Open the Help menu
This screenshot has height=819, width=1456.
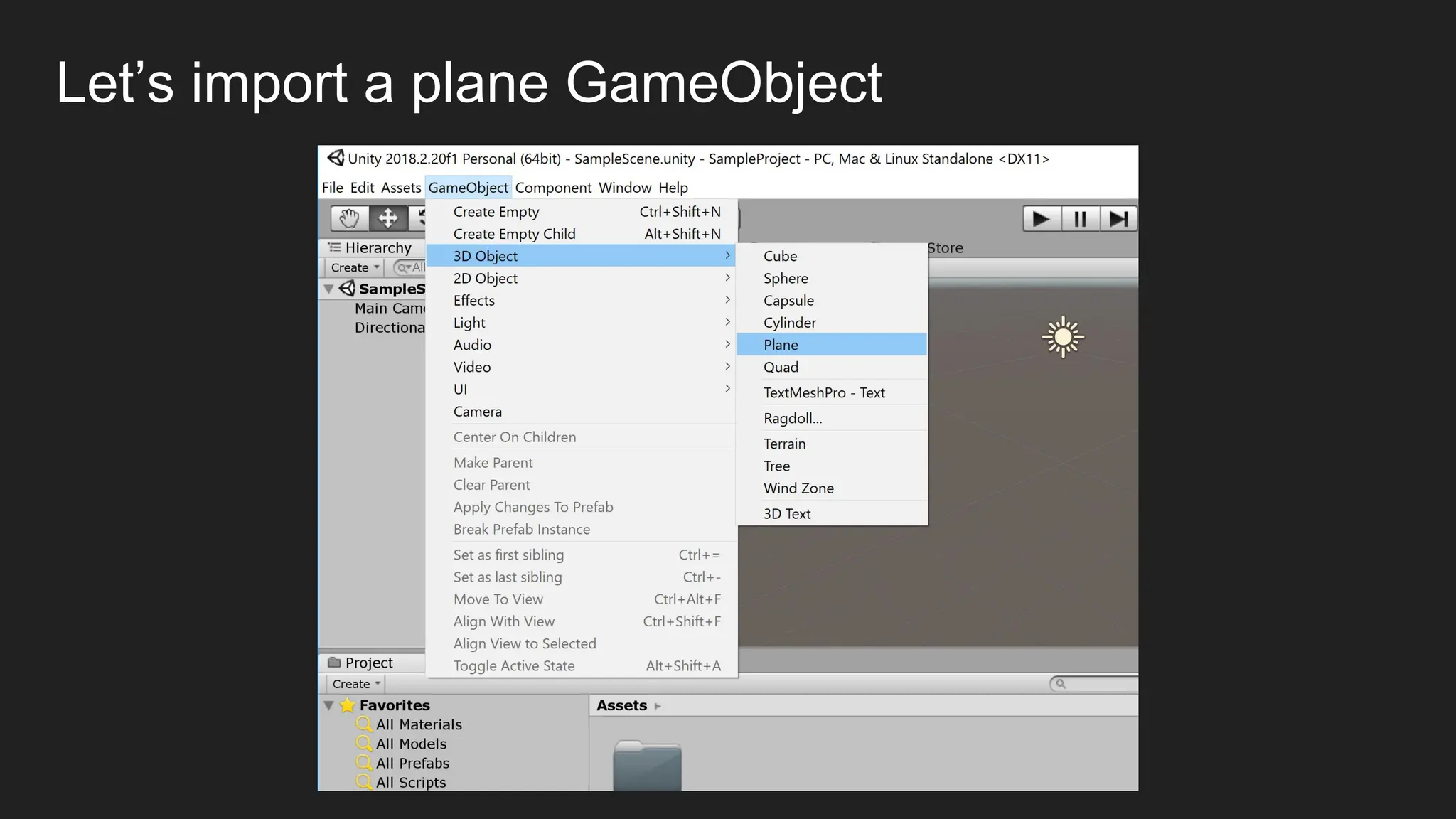coord(673,188)
